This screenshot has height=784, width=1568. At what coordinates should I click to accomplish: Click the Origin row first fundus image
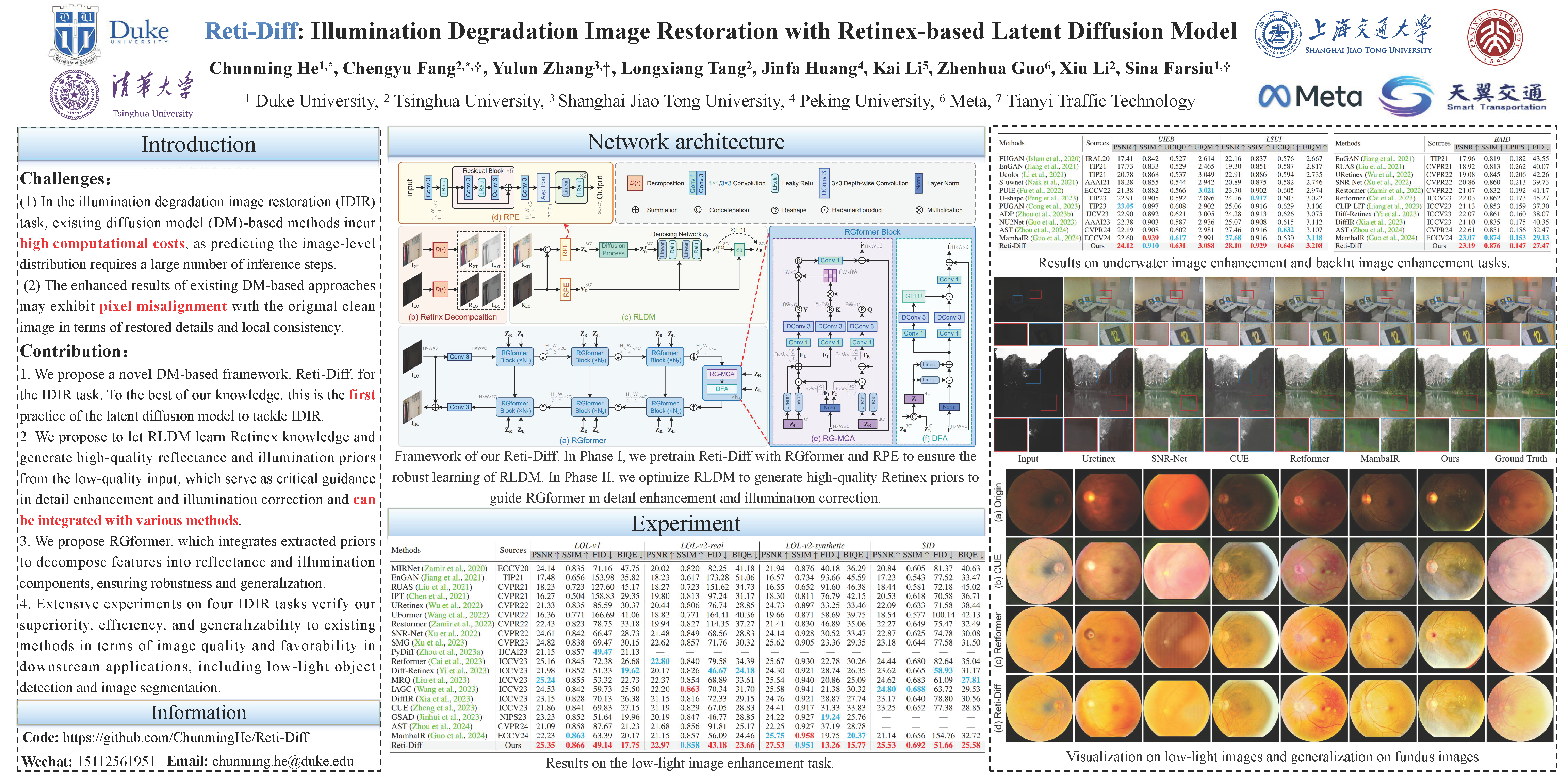coord(1039,502)
